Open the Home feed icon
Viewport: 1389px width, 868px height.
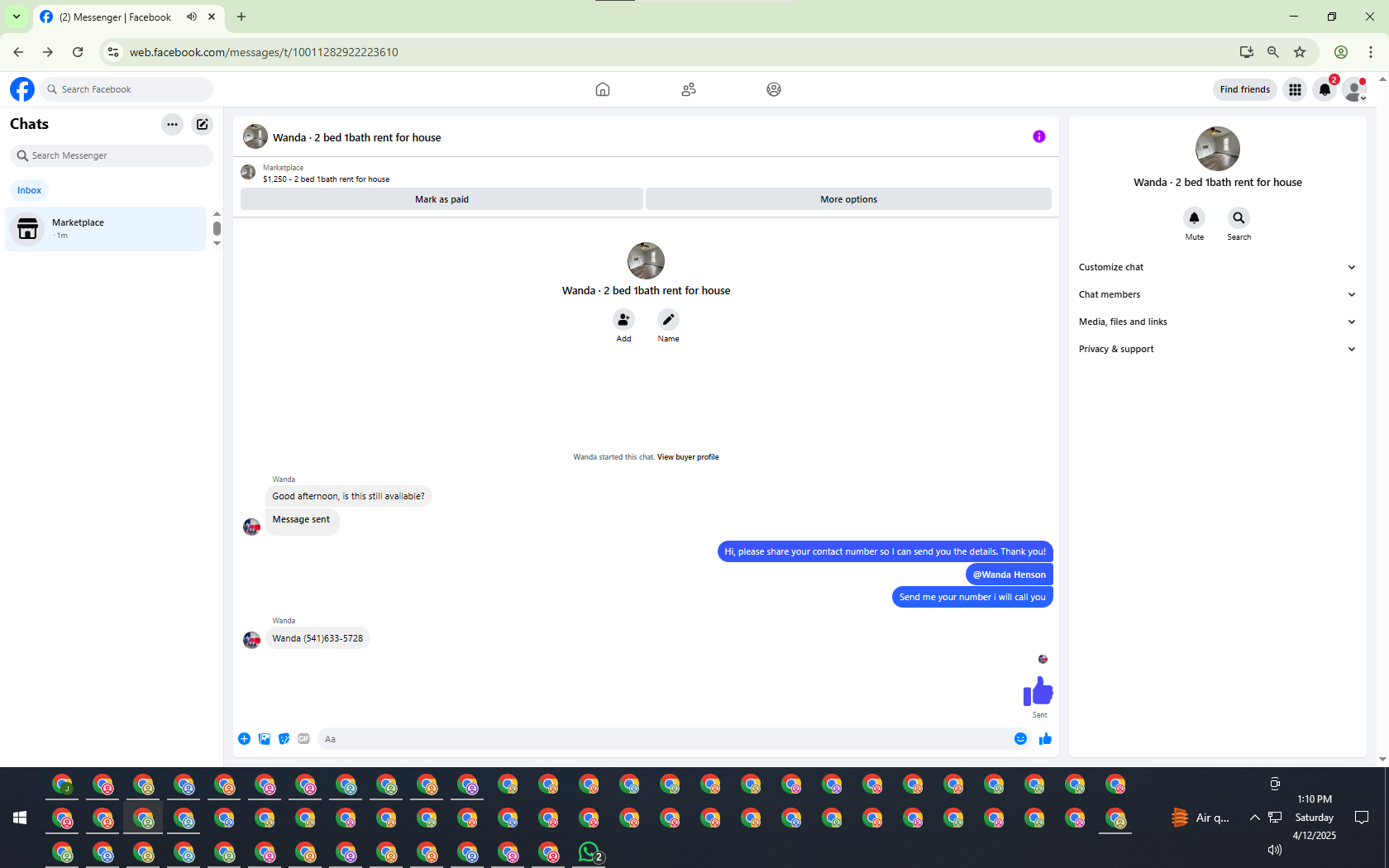click(x=603, y=89)
